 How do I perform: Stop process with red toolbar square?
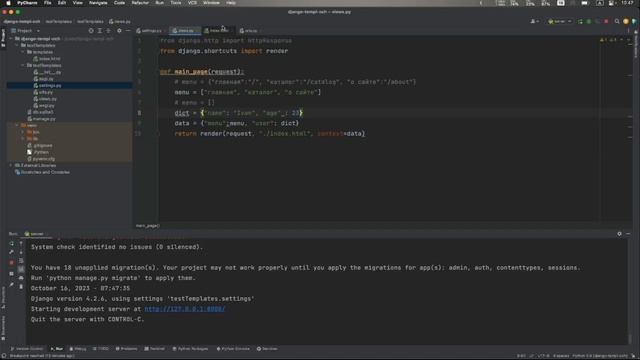(x=606, y=21)
